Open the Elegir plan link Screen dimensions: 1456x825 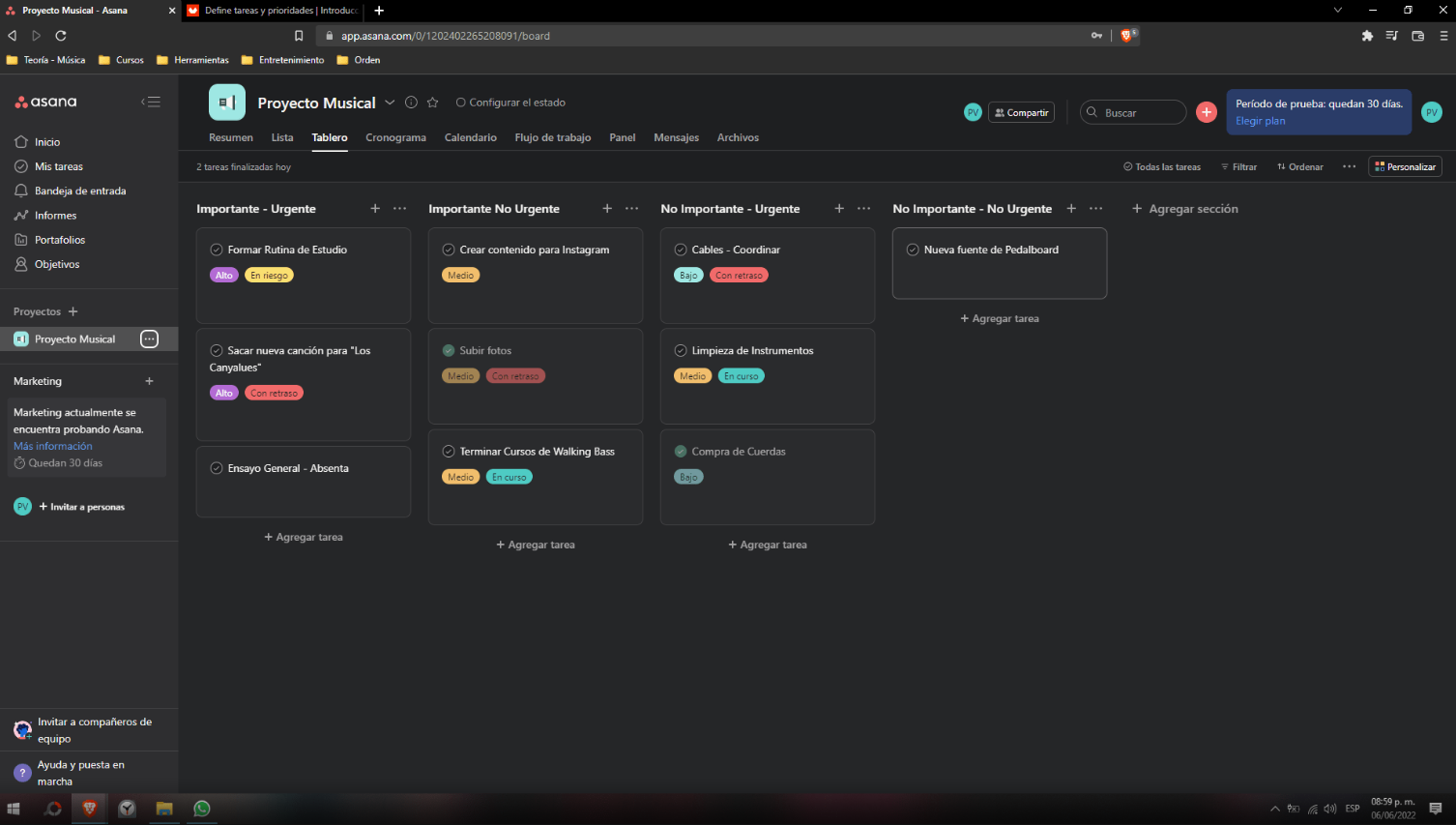pyautogui.click(x=1260, y=121)
